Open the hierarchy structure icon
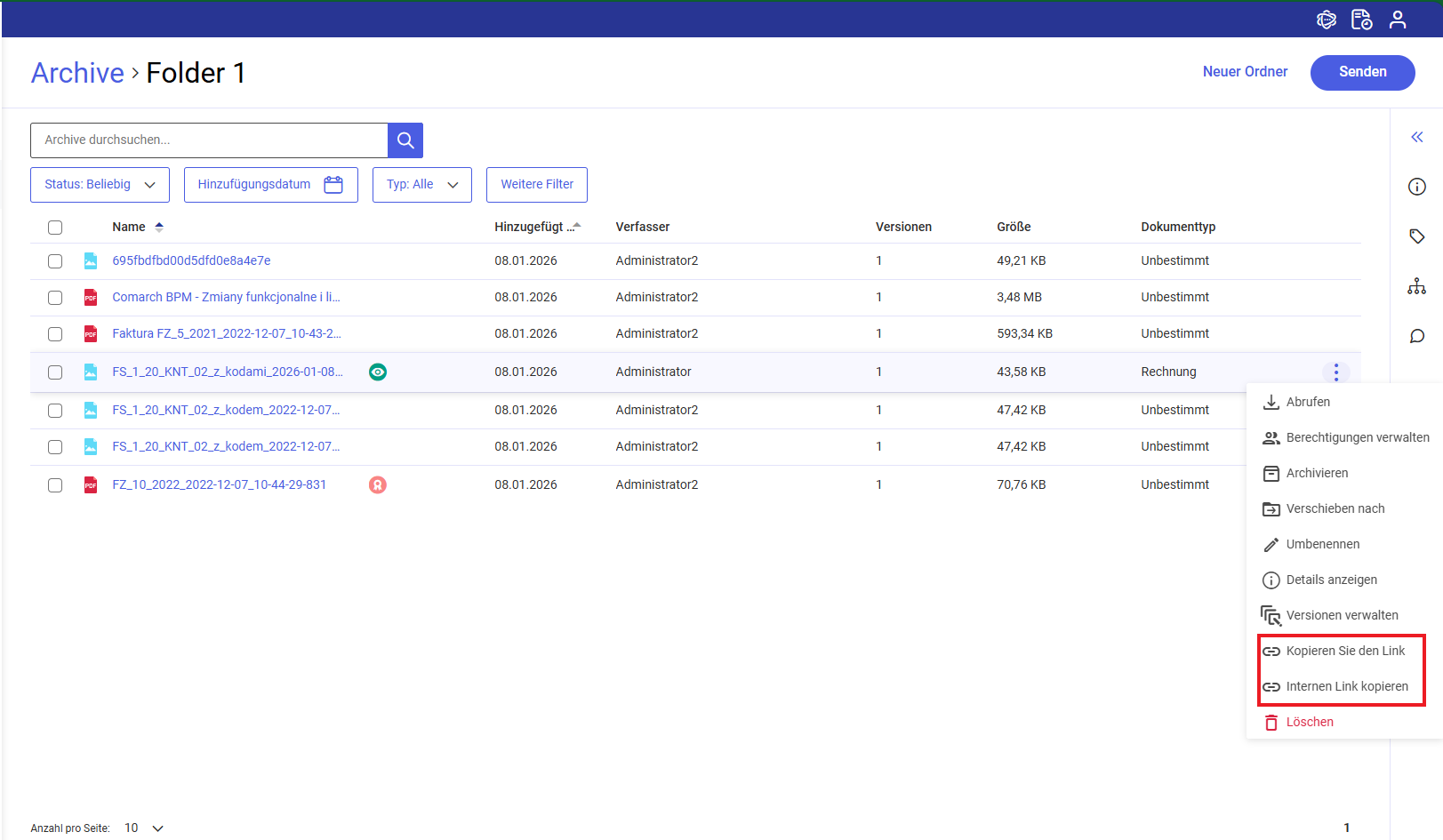 tap(1416, 286)
